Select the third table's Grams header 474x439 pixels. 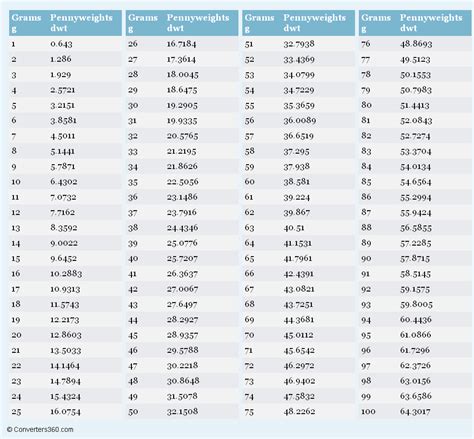coord(259,23)
